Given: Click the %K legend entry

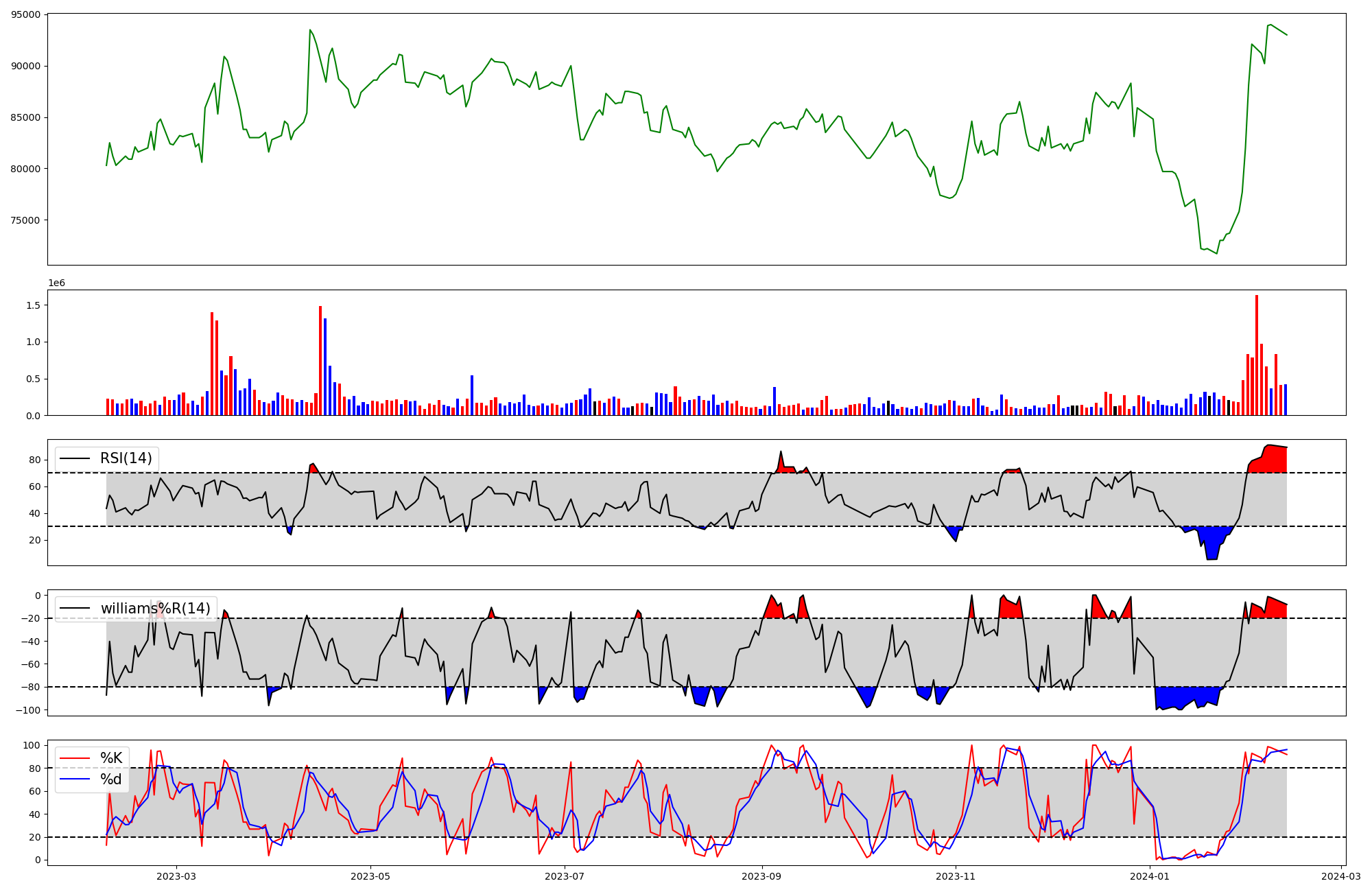Looking at the screenshot, I should tap(111, 758).
